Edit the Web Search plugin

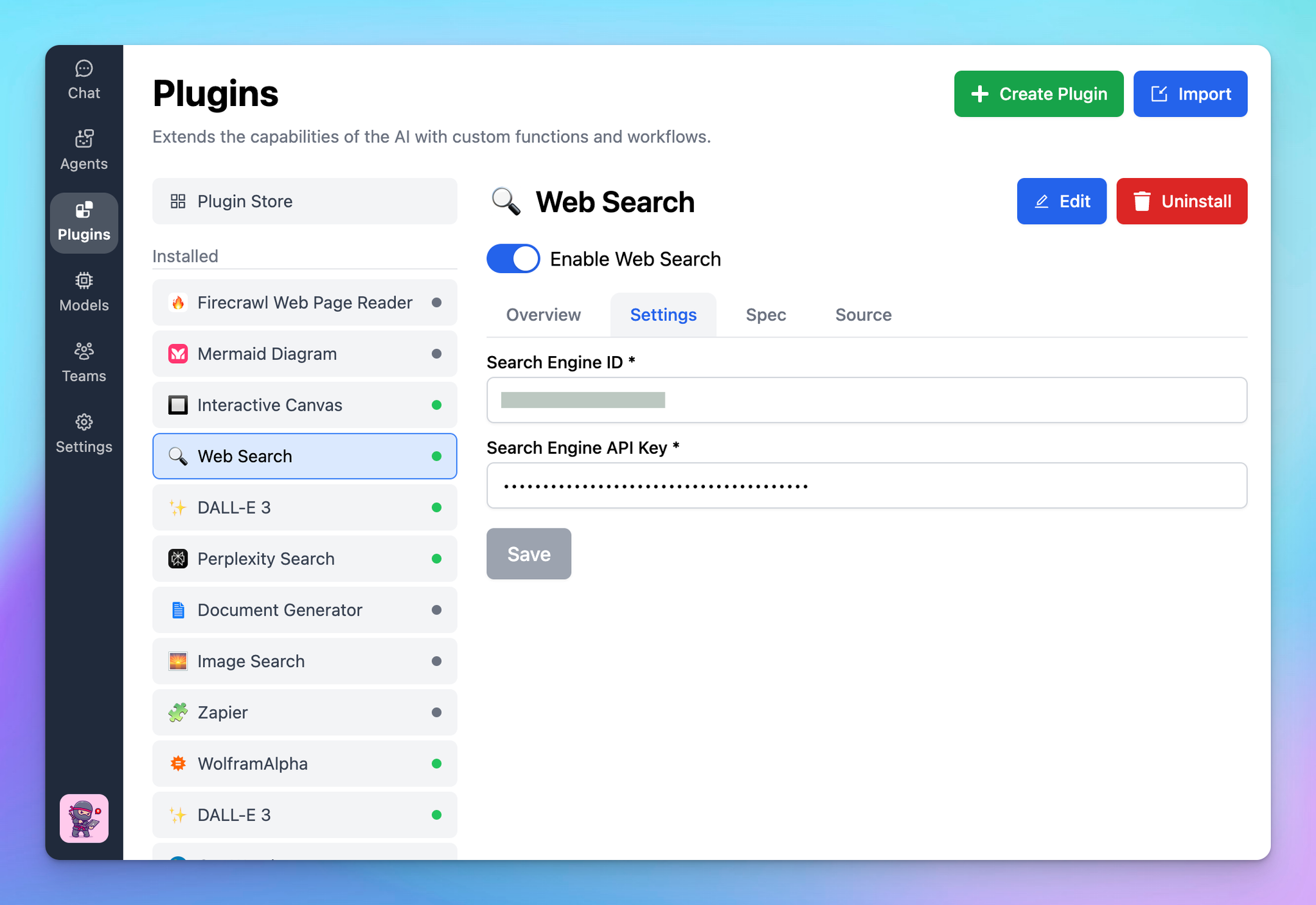click(1062, 201)
